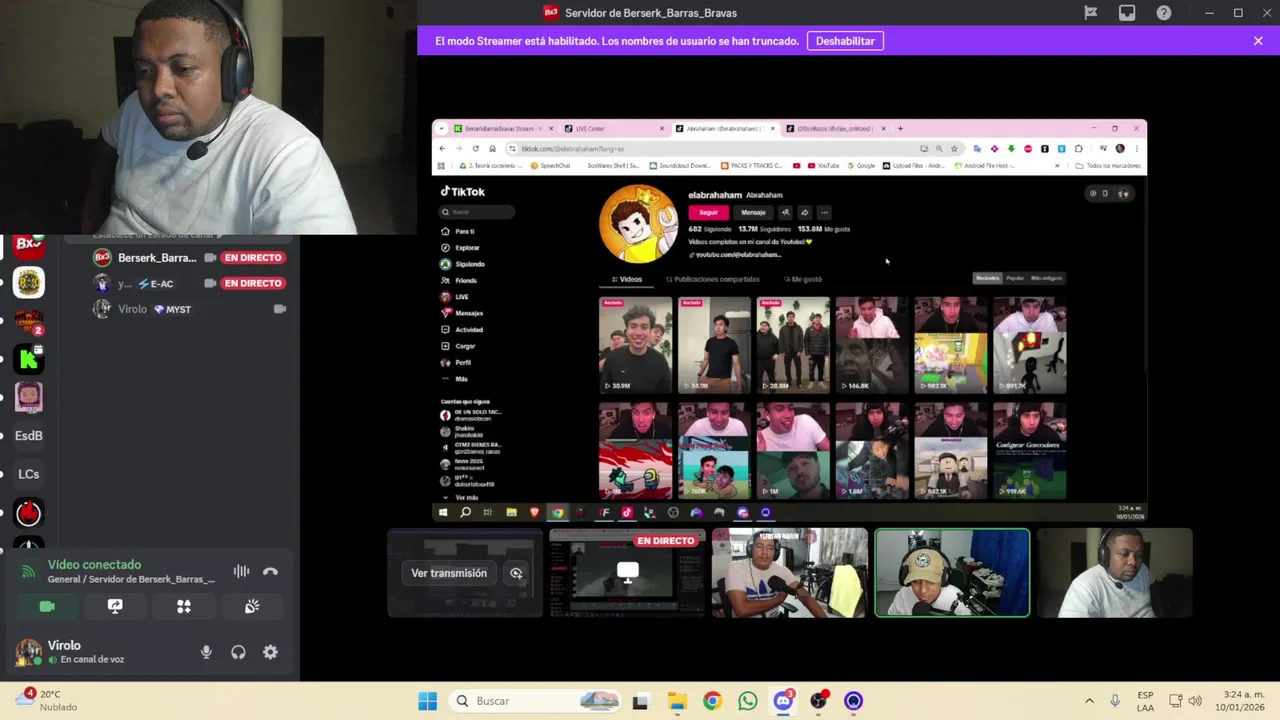The height and width of the screenshot is (720, 1280).
Task: Open Task View on the Windows taskbar
Action: tap(640, 701)
